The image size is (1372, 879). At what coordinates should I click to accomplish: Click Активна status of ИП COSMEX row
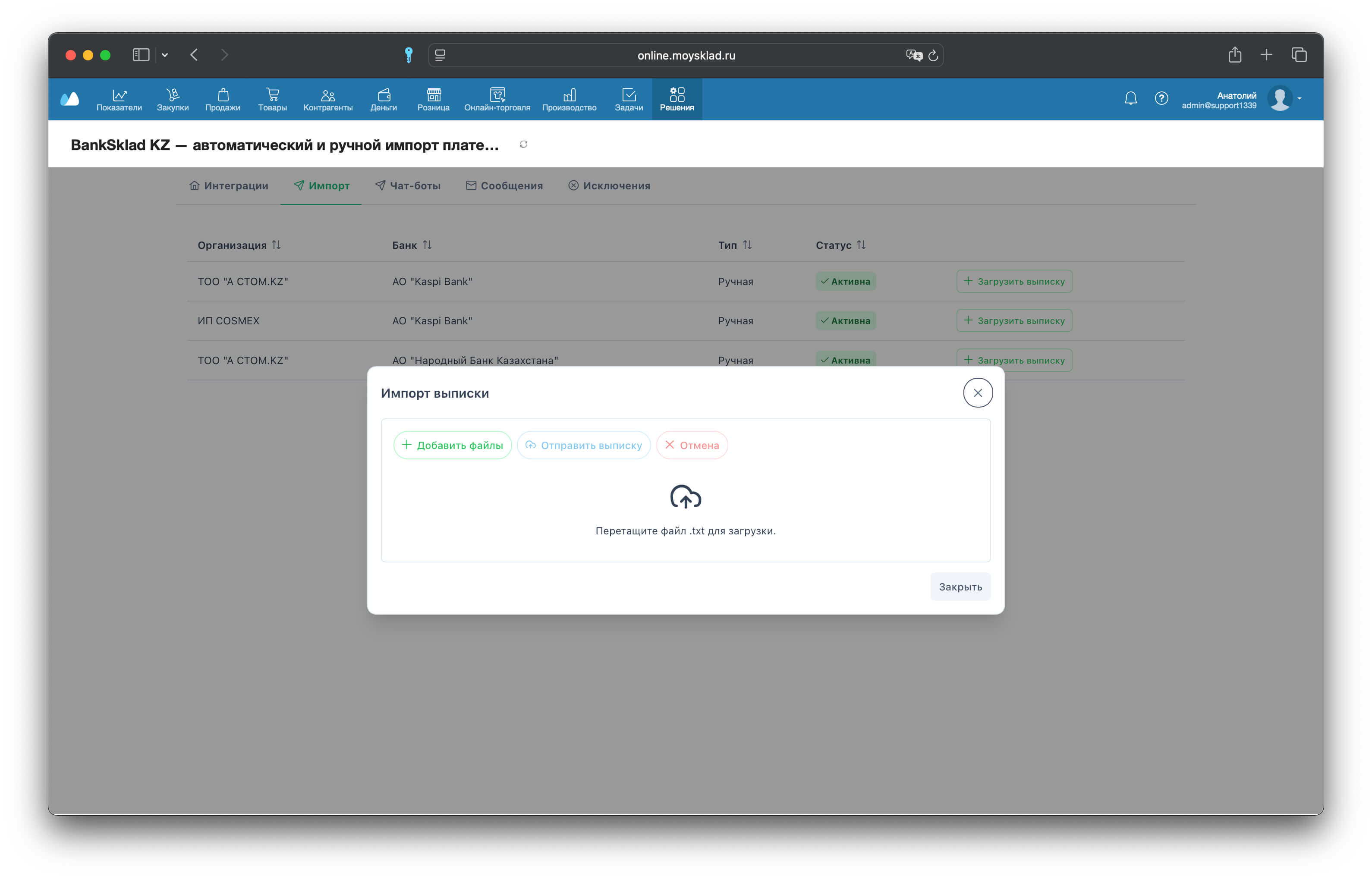[x=846, y=321]
